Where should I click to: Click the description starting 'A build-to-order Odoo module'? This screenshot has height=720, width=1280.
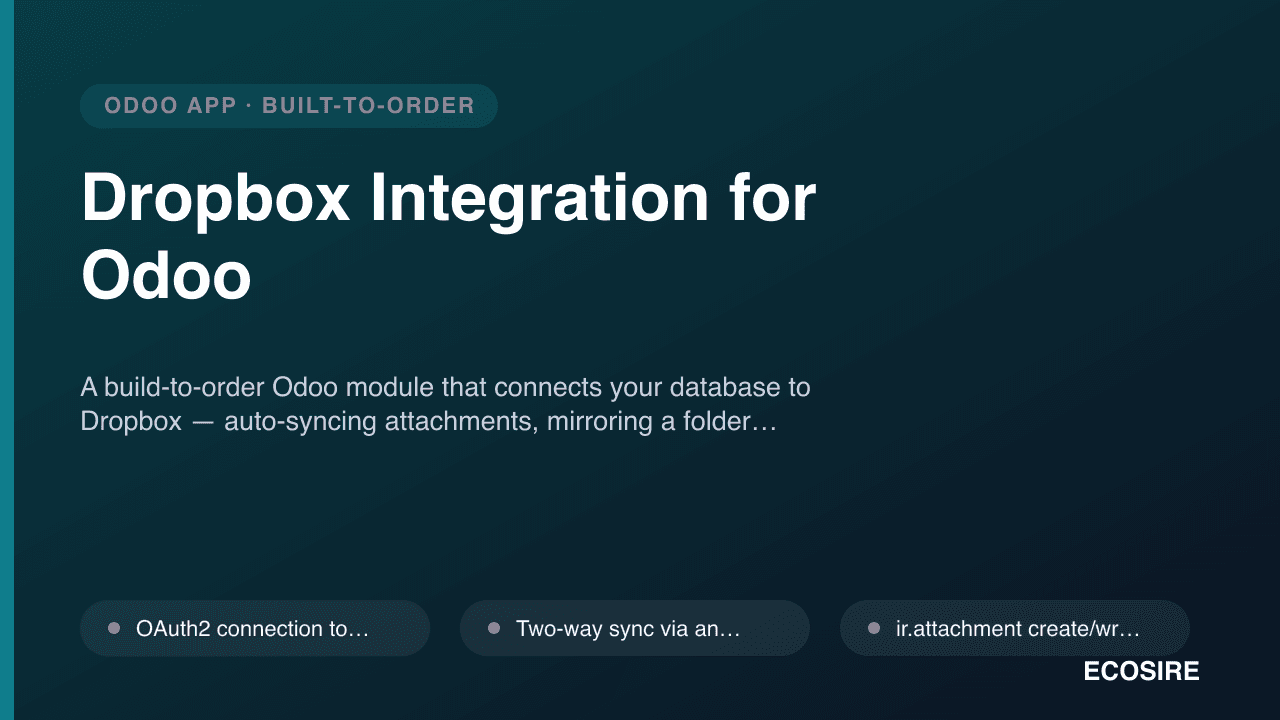point(446,404)
